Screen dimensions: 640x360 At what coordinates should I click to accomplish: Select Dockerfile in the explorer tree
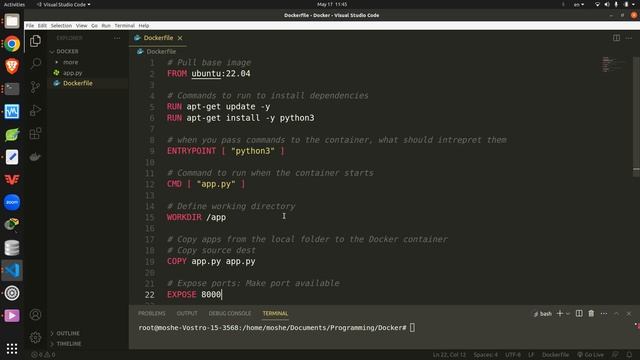coord(78,83)
